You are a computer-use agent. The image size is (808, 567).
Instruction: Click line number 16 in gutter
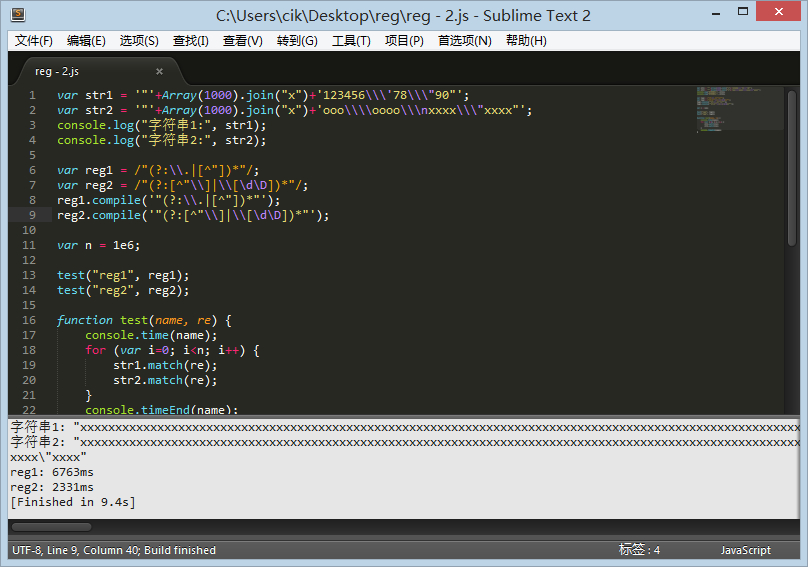pos(29,320)
